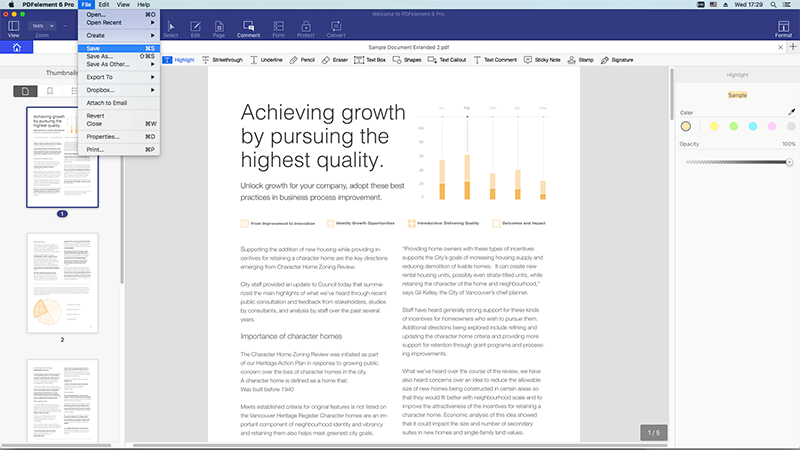Expand the Export To submenu

tap(119, 77)
